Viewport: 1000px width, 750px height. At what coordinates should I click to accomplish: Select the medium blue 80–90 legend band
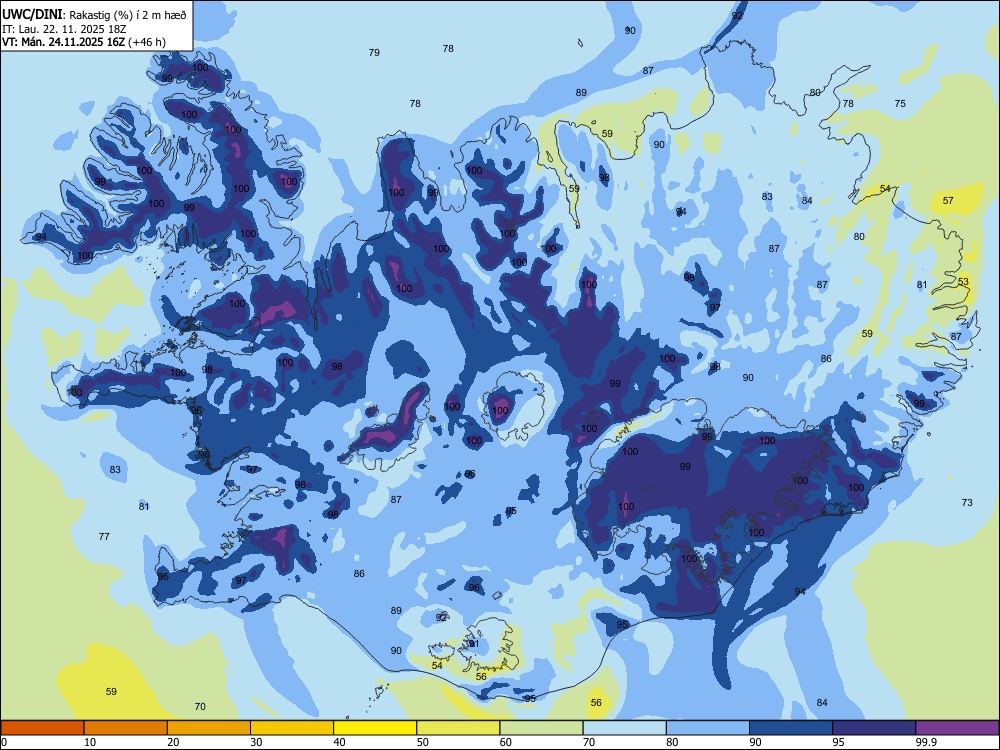708,728
